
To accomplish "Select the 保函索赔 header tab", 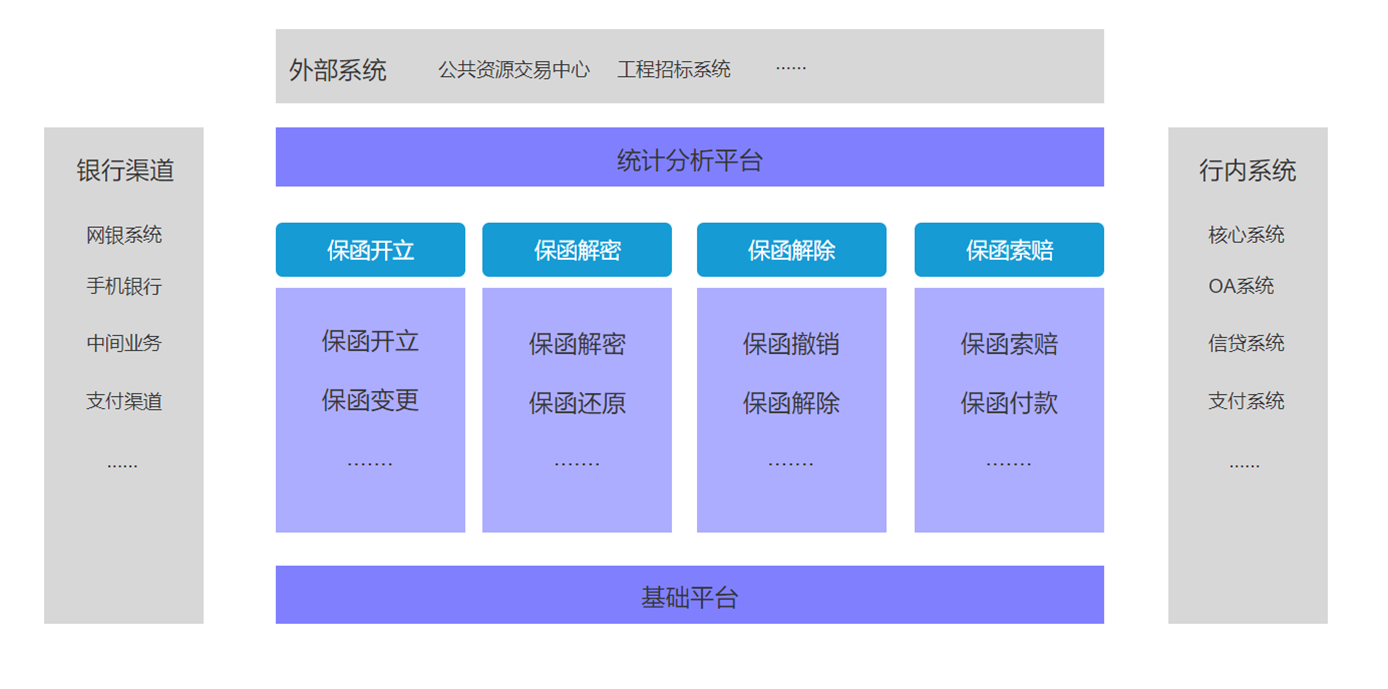I will click(1009, 250).
